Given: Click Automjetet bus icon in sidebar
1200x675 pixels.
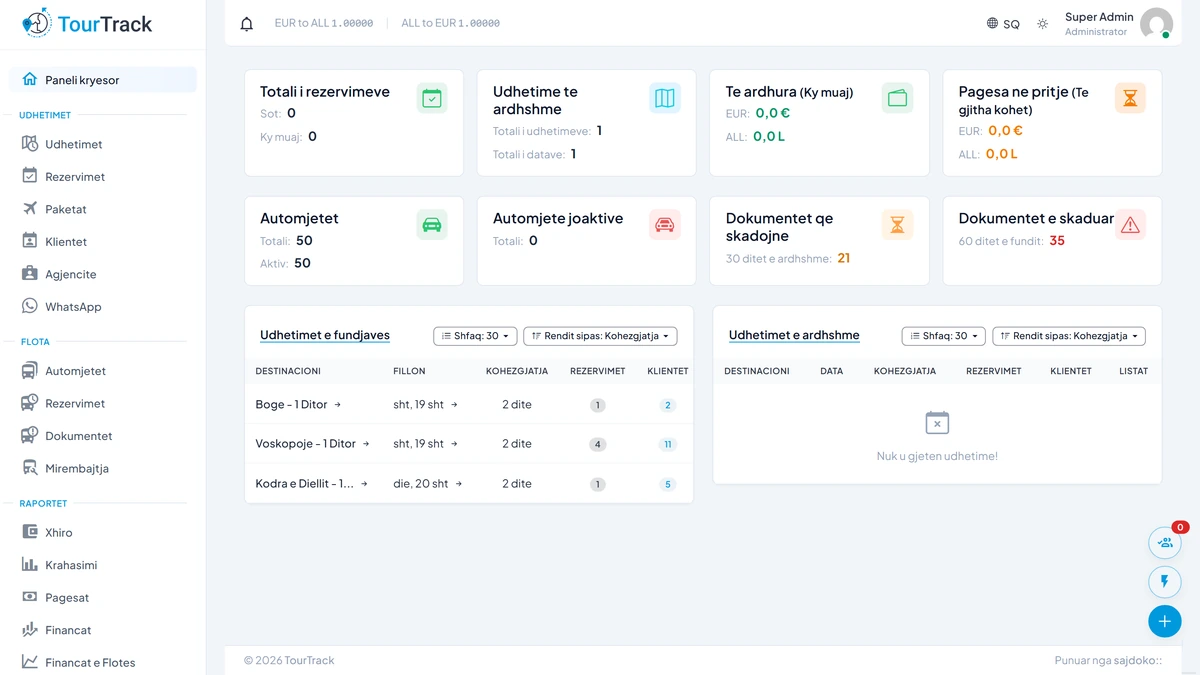Looking at the screenshot, I should coord(30,371).
